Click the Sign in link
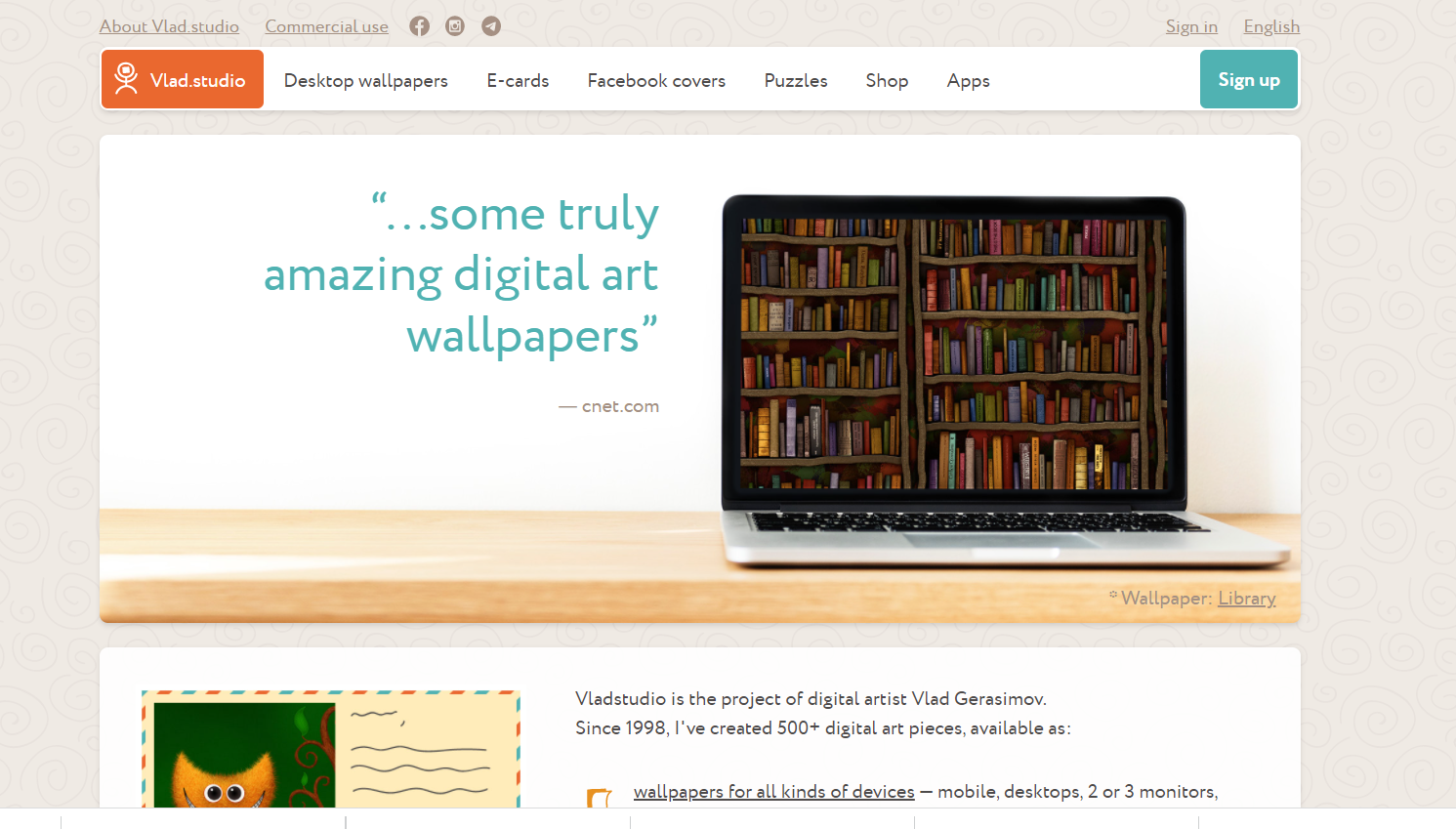 click(x=1191, y=26)
